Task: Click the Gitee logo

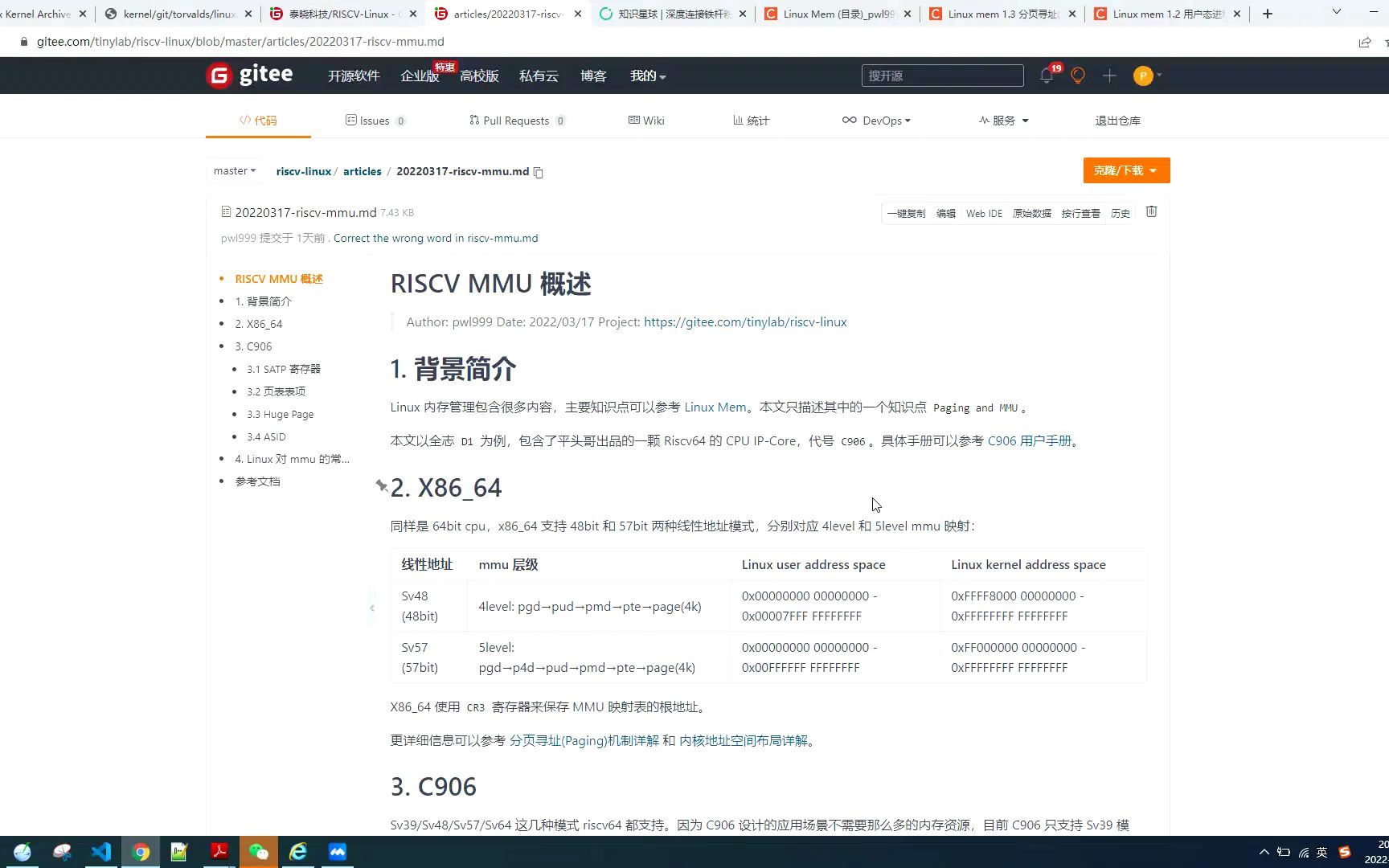Action: coord(250,75)
